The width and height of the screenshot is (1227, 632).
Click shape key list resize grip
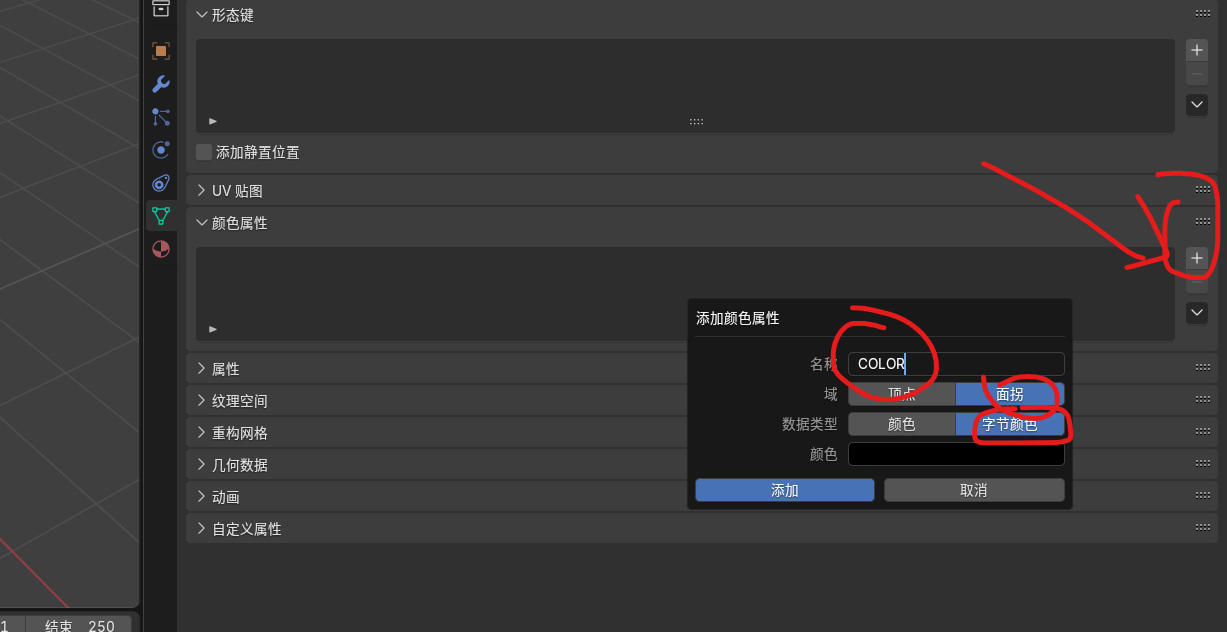pyautogui.click(x=696, y=121)
